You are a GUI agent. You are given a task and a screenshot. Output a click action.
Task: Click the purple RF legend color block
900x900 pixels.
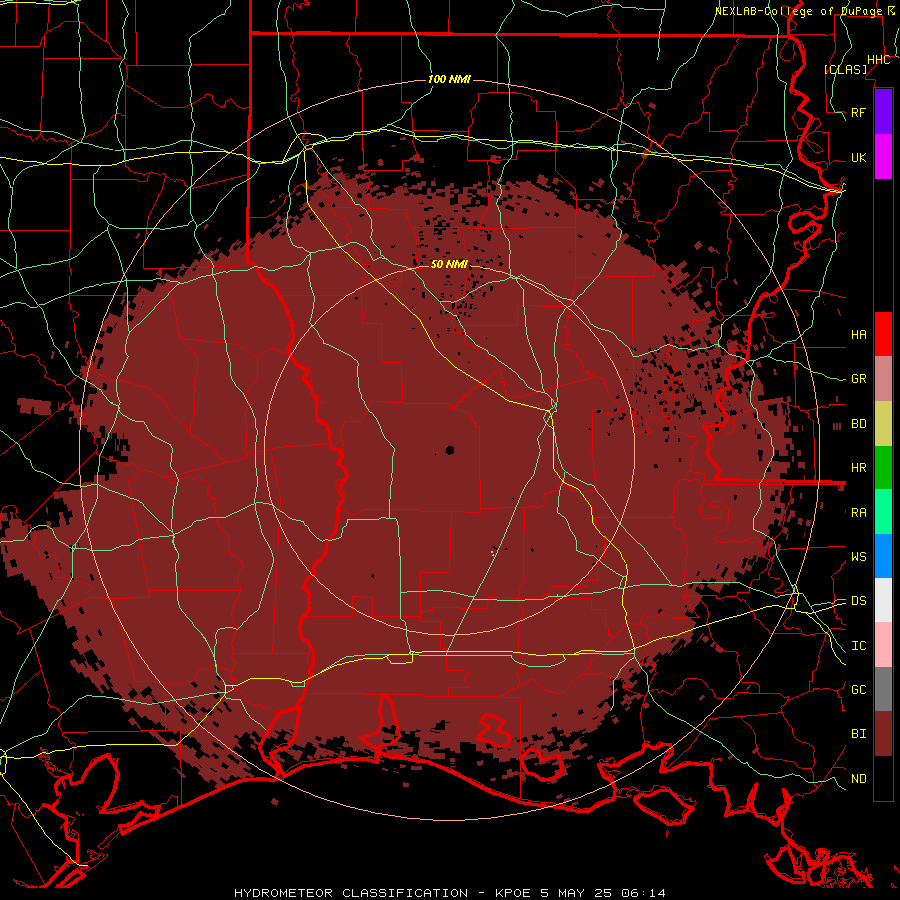click(x=883, y=112)
